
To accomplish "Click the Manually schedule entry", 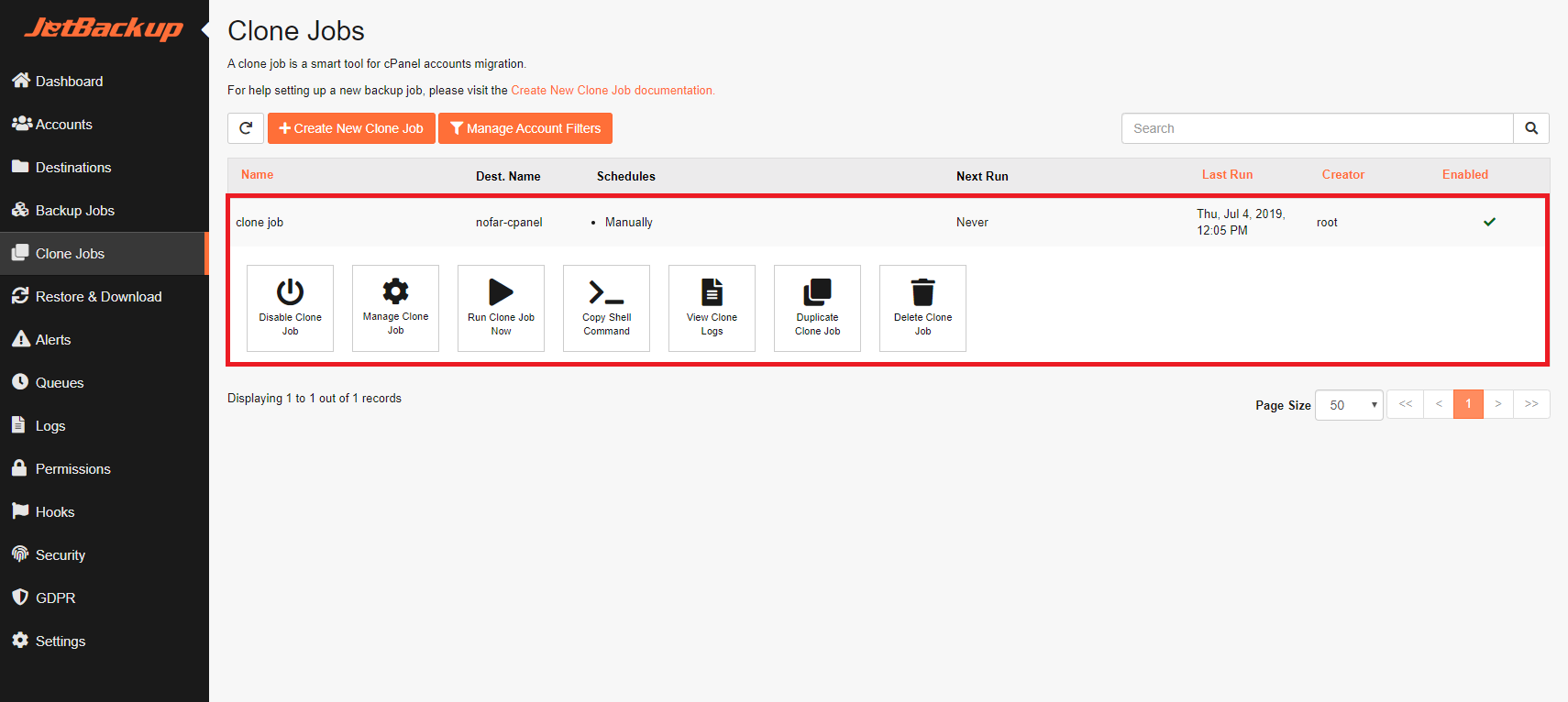I will 629,222.
